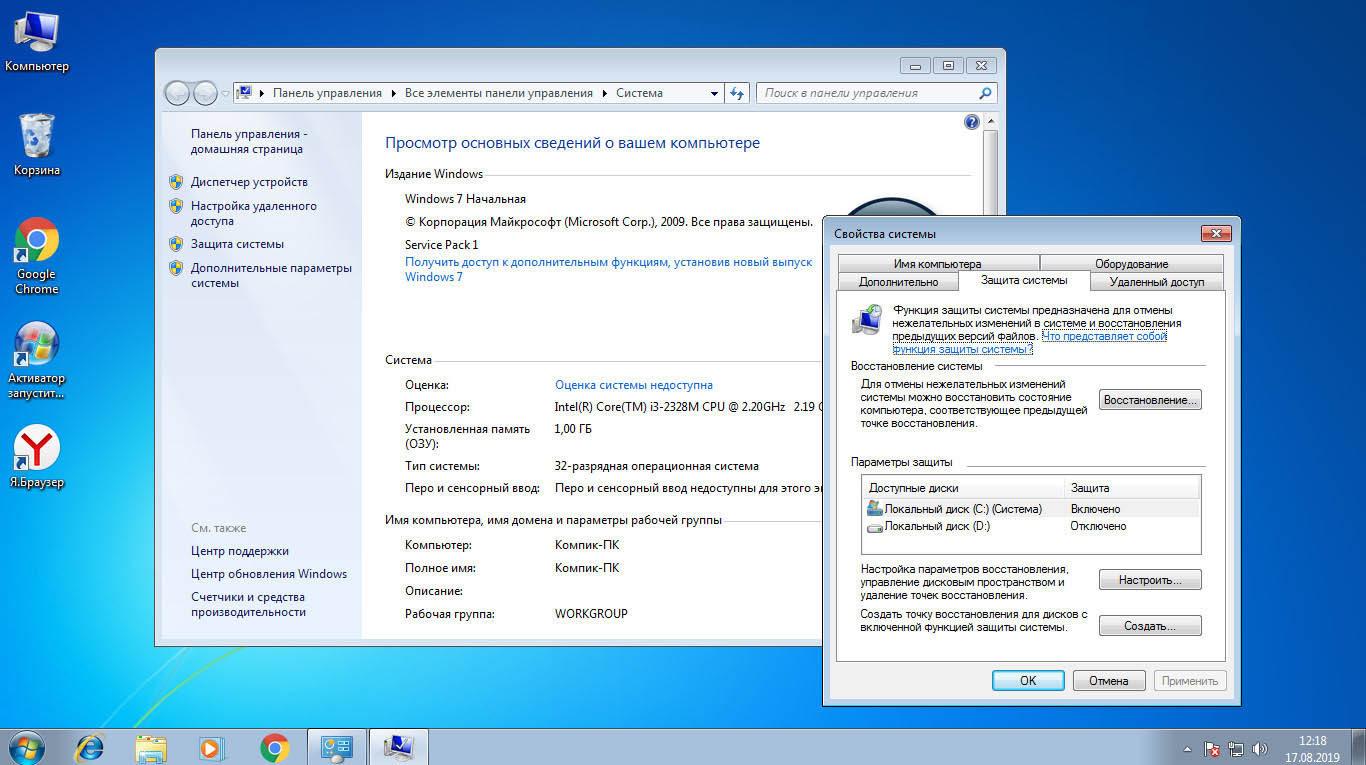Open Центр обновления Windows link
Viewport: 1366px width, 765px height.
point(269,574)
